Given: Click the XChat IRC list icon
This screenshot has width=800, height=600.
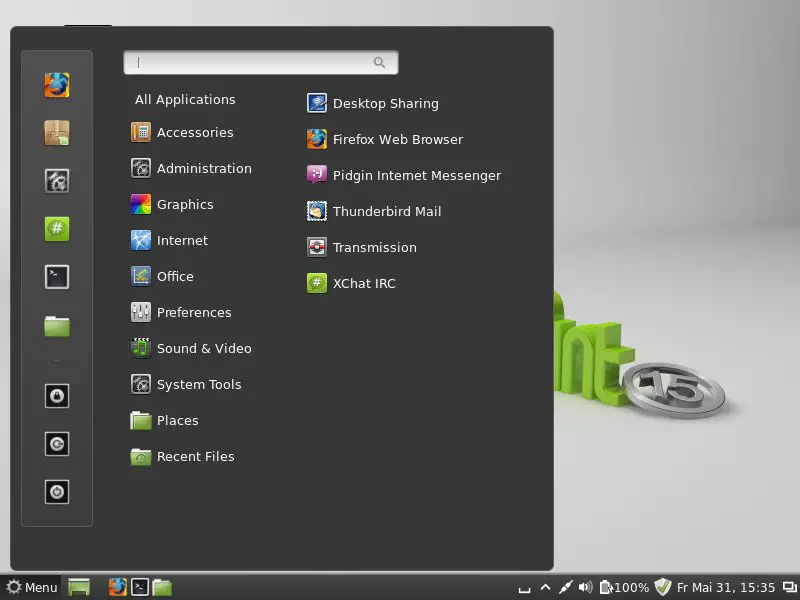Looking at the screenshot, I should (316, 283).
